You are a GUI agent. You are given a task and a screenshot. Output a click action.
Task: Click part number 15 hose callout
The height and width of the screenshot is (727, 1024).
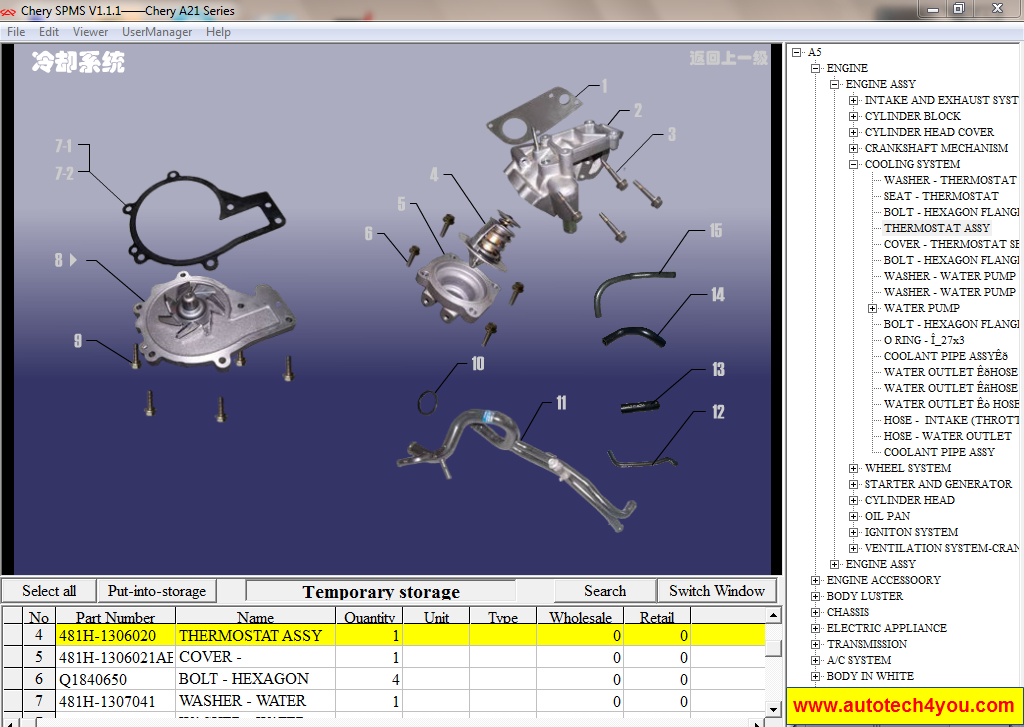click(x=716, y=231)
